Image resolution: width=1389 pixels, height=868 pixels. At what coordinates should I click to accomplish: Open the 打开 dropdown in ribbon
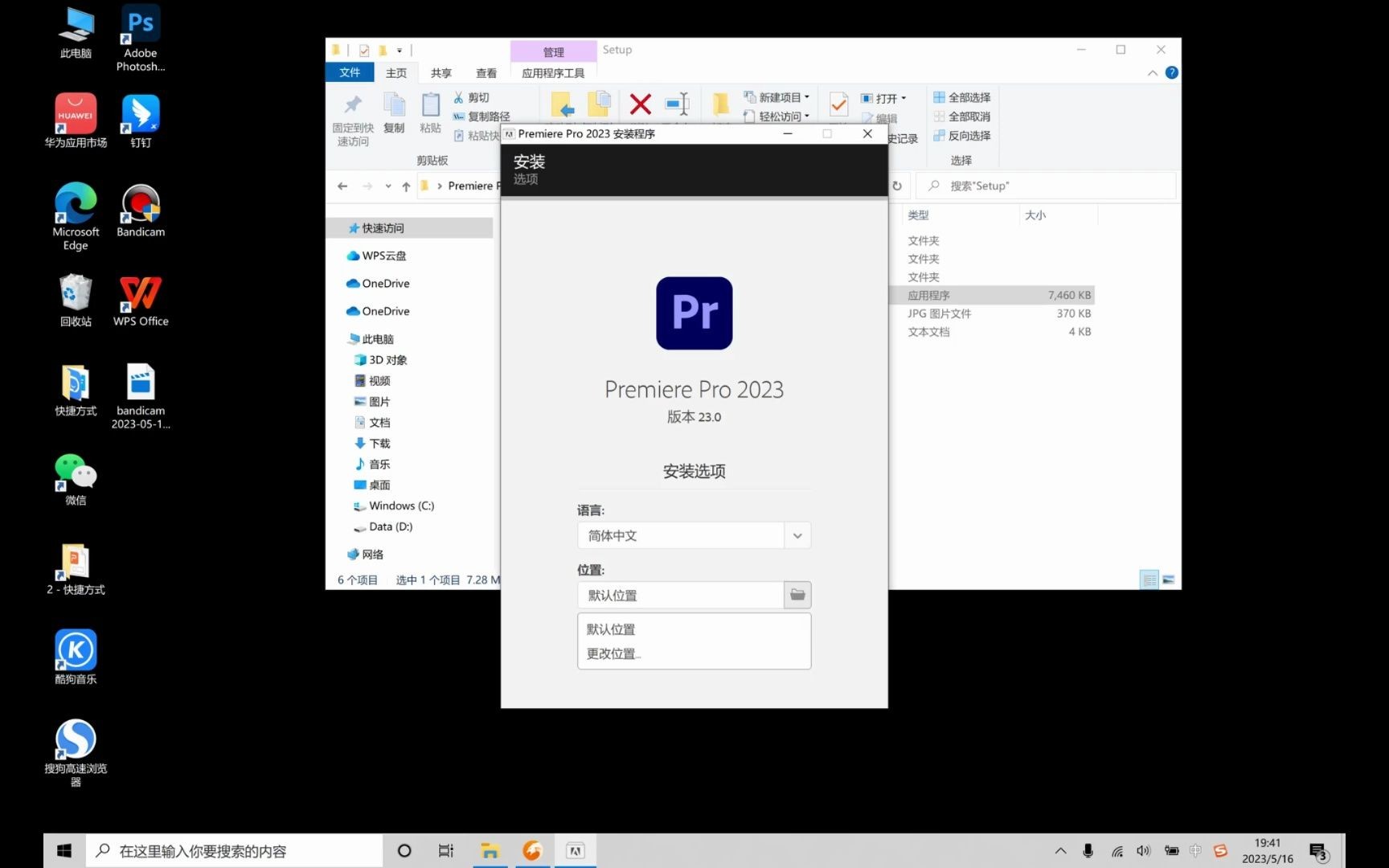[883, 98]
